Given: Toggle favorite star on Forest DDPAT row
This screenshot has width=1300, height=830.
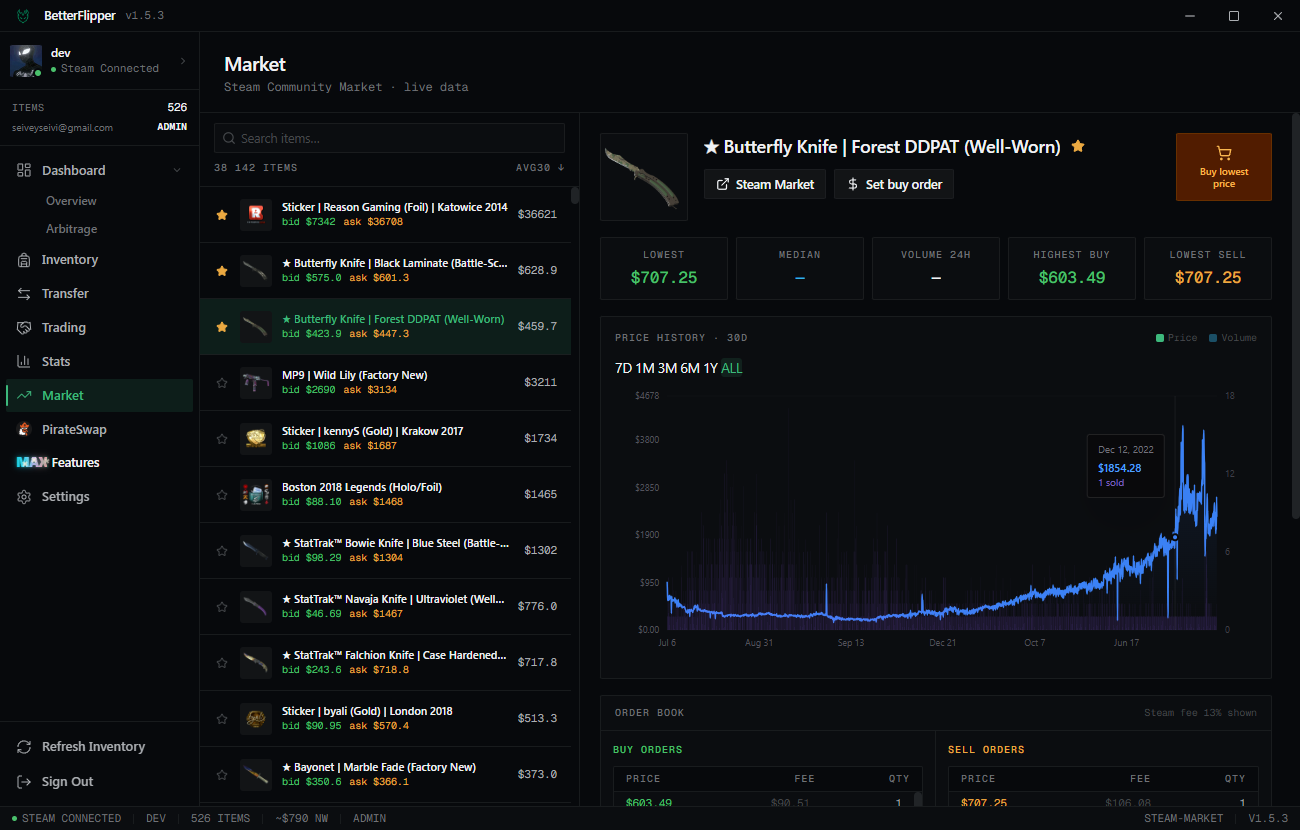Looking at the screenshot, I should (x=222, y=327).
